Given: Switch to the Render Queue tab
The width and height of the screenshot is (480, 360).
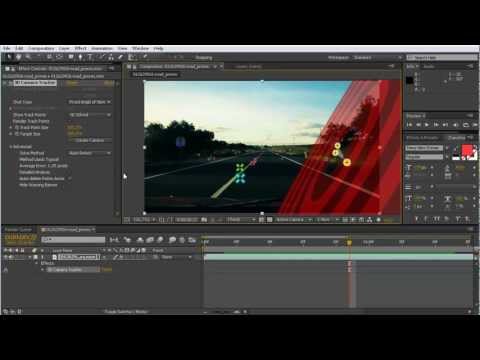Looking at the screenshot, I should [18, 230].
